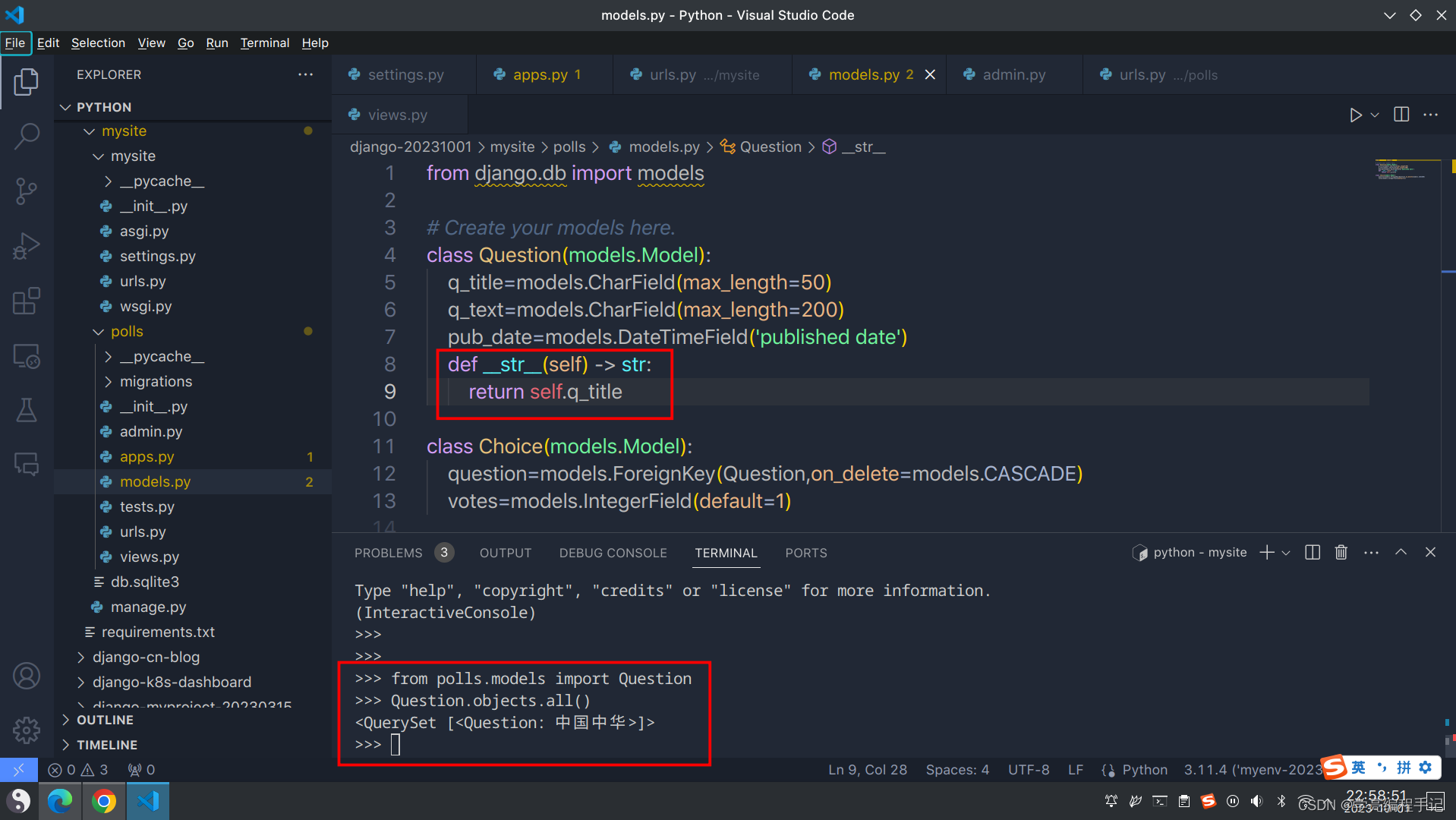Image resolution: width=1456 pixels, height=820 pixels.
Task: Click the Ln 9, Col 28 status item
Action: pyautogui.click(x=868, y=770)
